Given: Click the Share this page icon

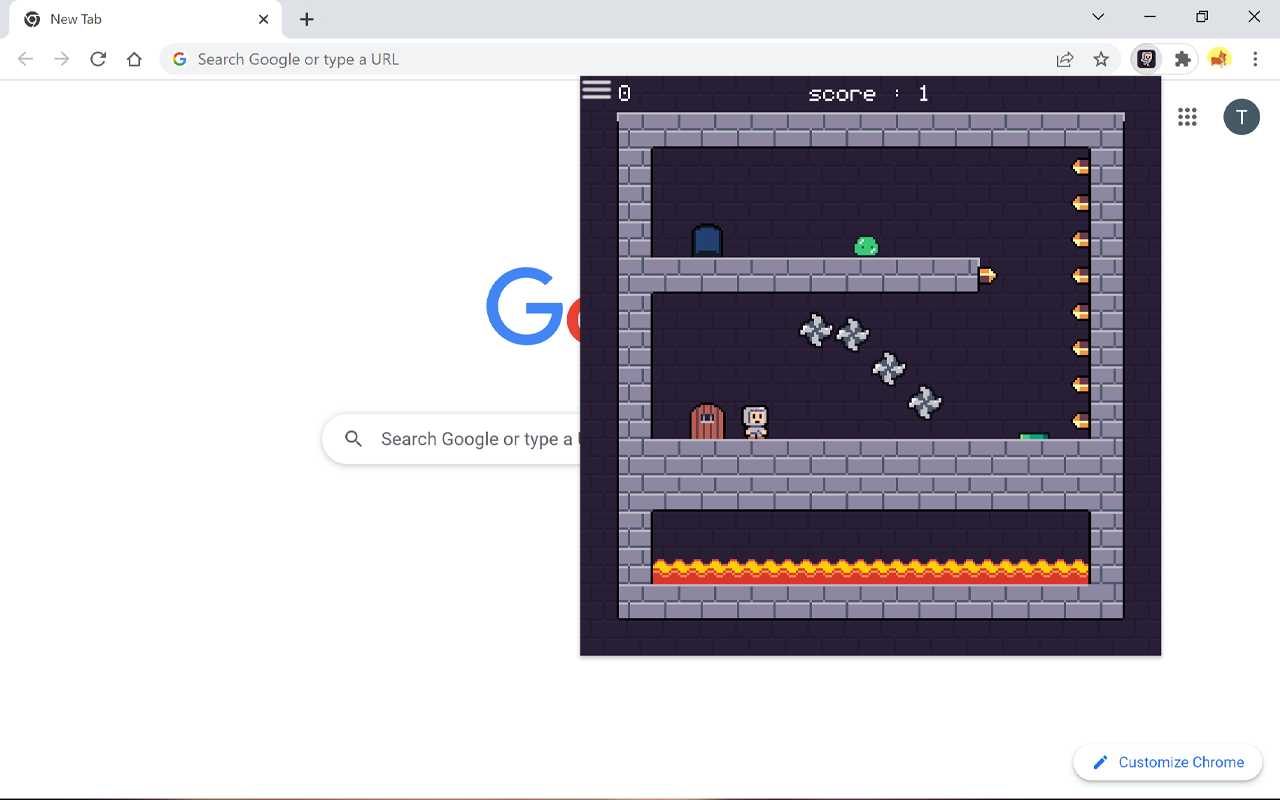Looking at the screenshot, I should point(1065,59).
